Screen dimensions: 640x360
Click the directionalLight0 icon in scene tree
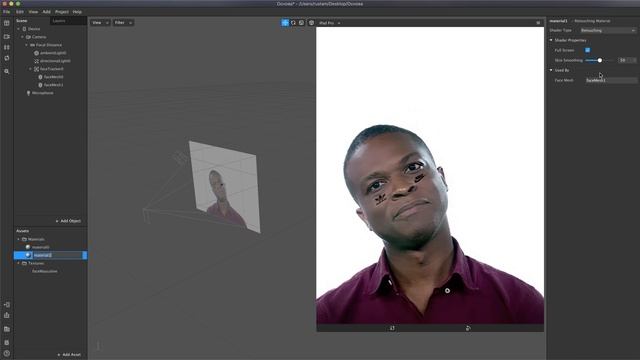click(36, 61)
